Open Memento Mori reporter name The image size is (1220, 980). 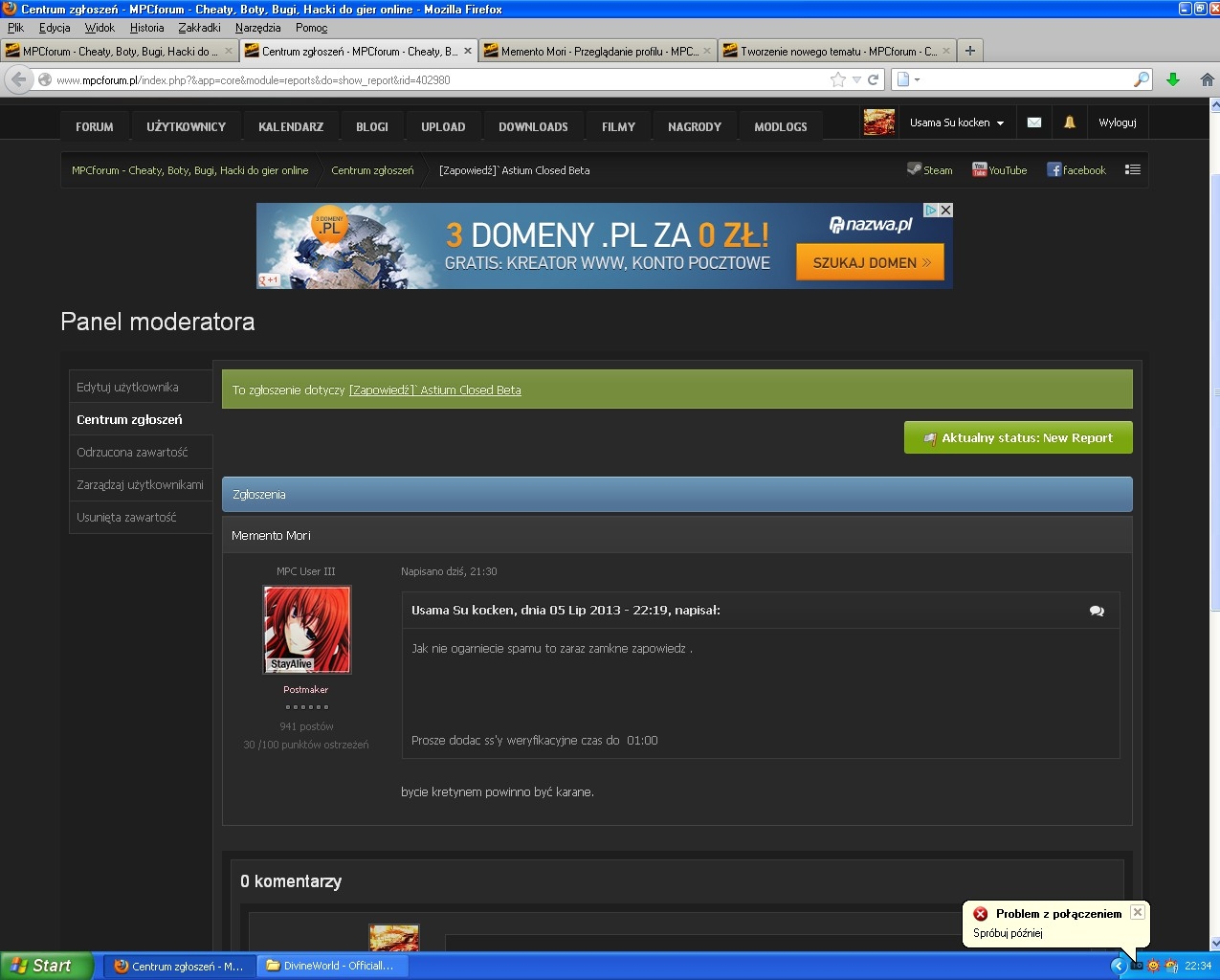pos(271,535)
